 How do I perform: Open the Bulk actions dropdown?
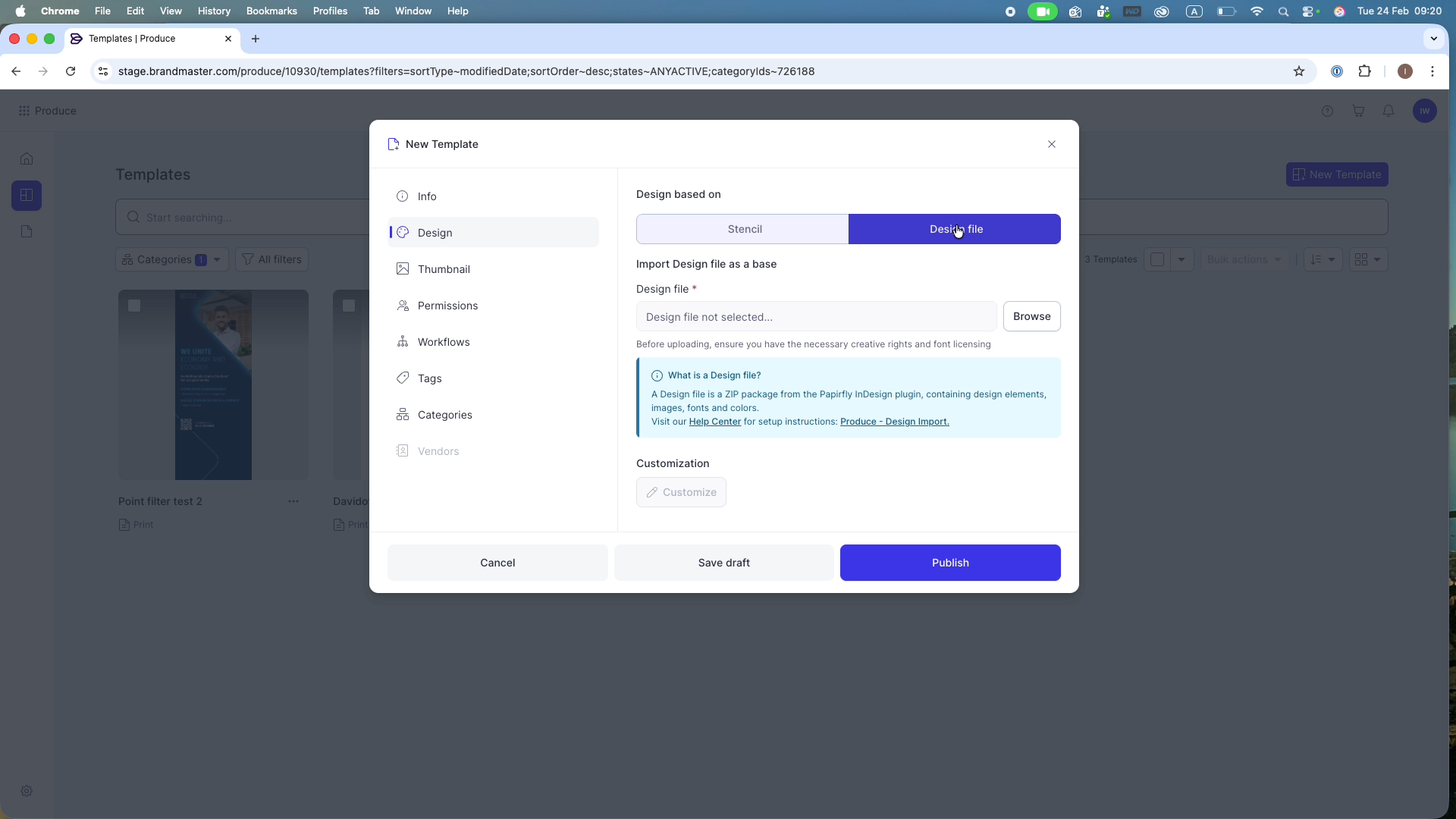point(1244,259)
